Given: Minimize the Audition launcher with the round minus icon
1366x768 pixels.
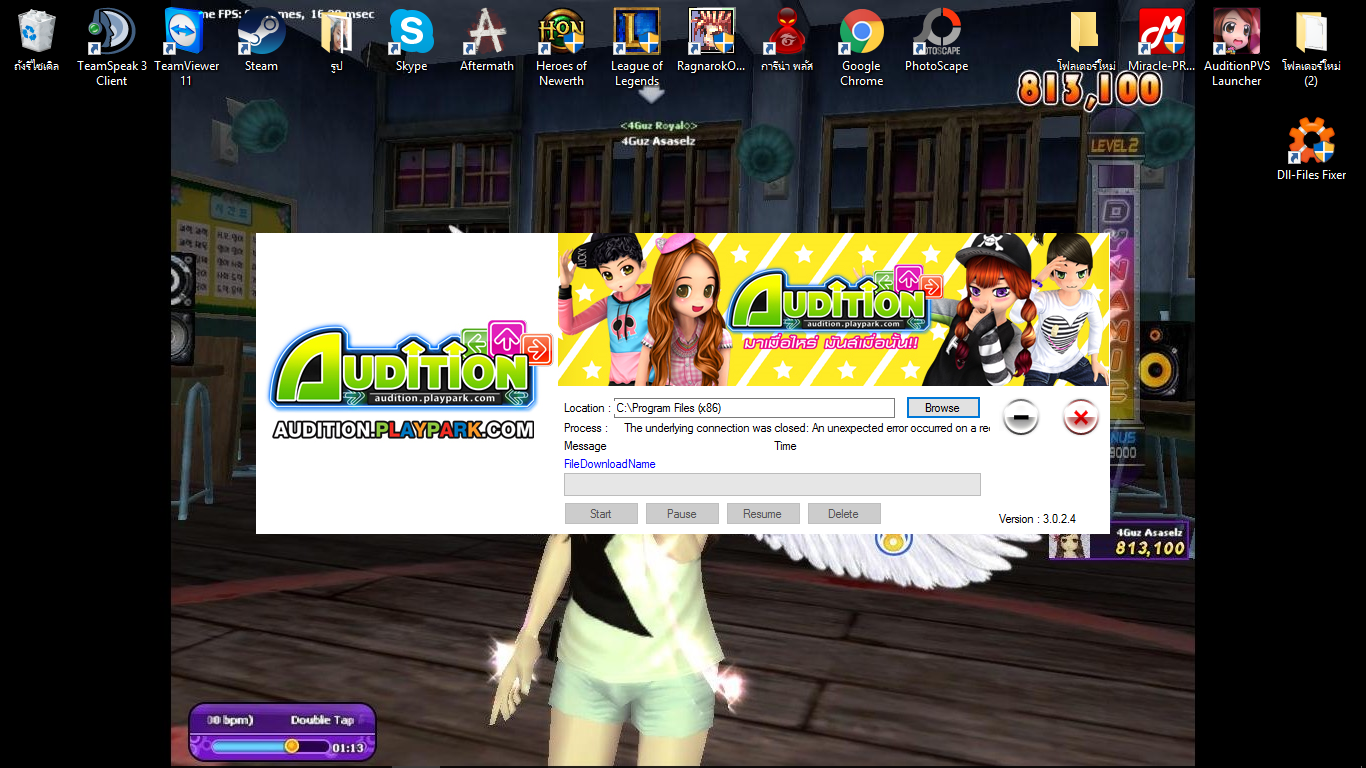Looking at the screenshot, I should 1021,417.
